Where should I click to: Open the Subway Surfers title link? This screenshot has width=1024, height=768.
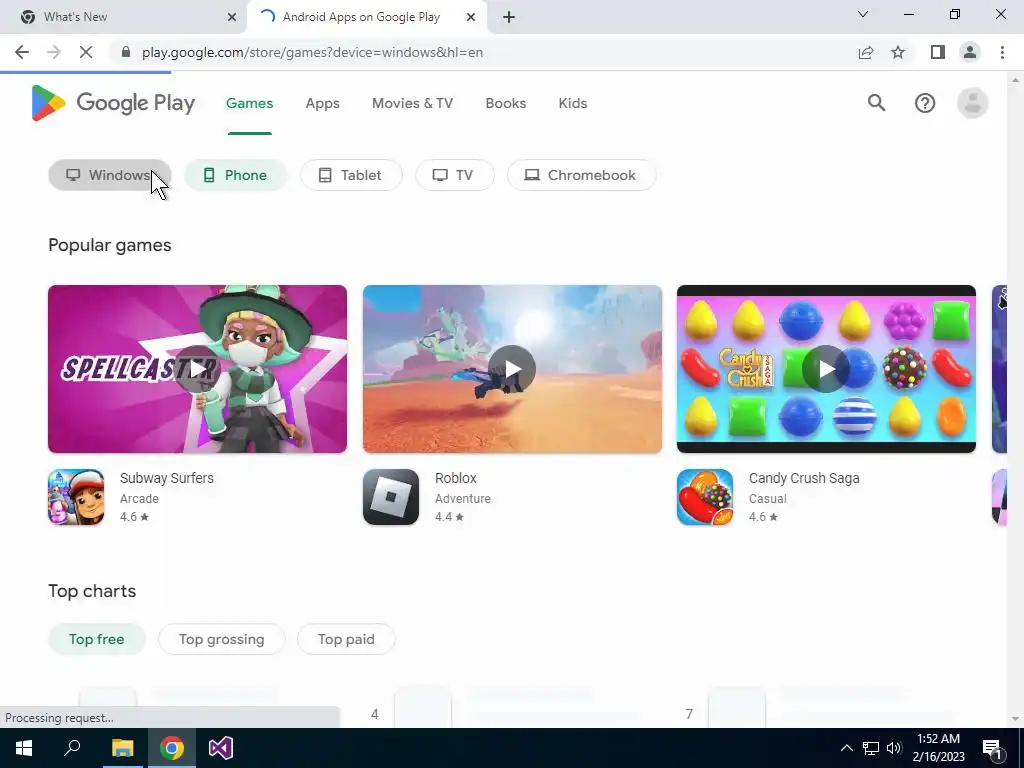point(167,478)
